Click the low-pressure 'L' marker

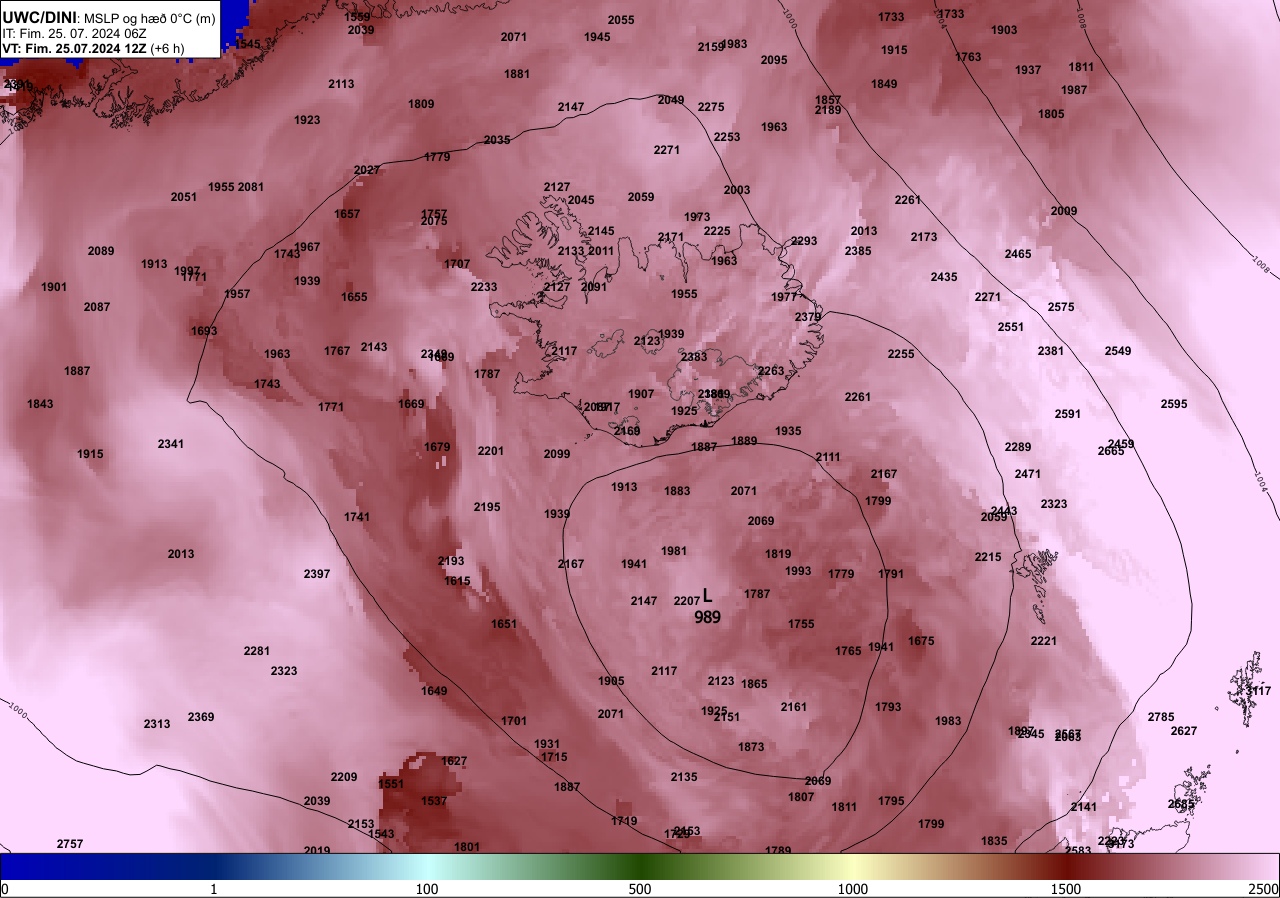(x=708, y=596)
